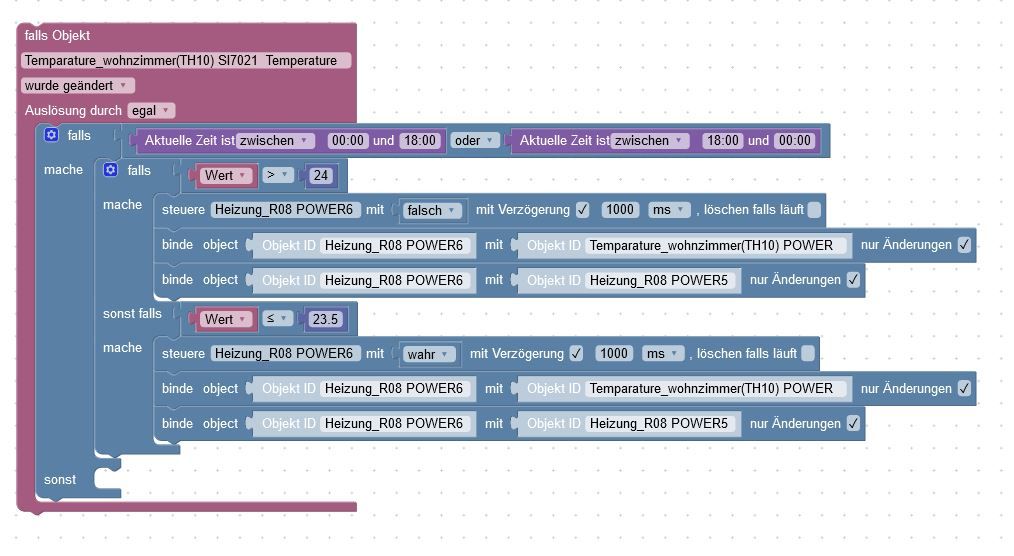Click the 'steuere' label in falsch row
Image resolution: width=1014 pixels, height=556 pixels.
point(183,209)
